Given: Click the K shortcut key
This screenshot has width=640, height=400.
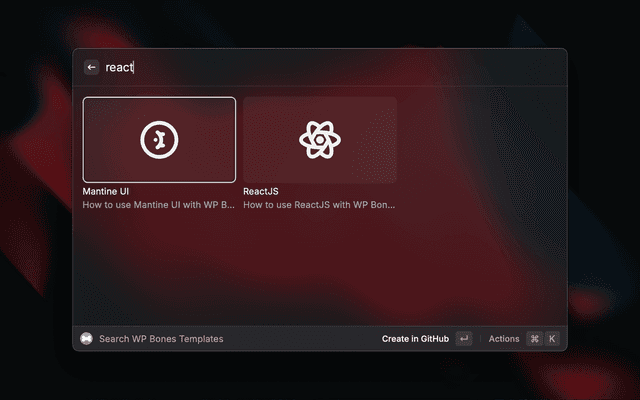Looking at the screenshot, I should 552,339.
